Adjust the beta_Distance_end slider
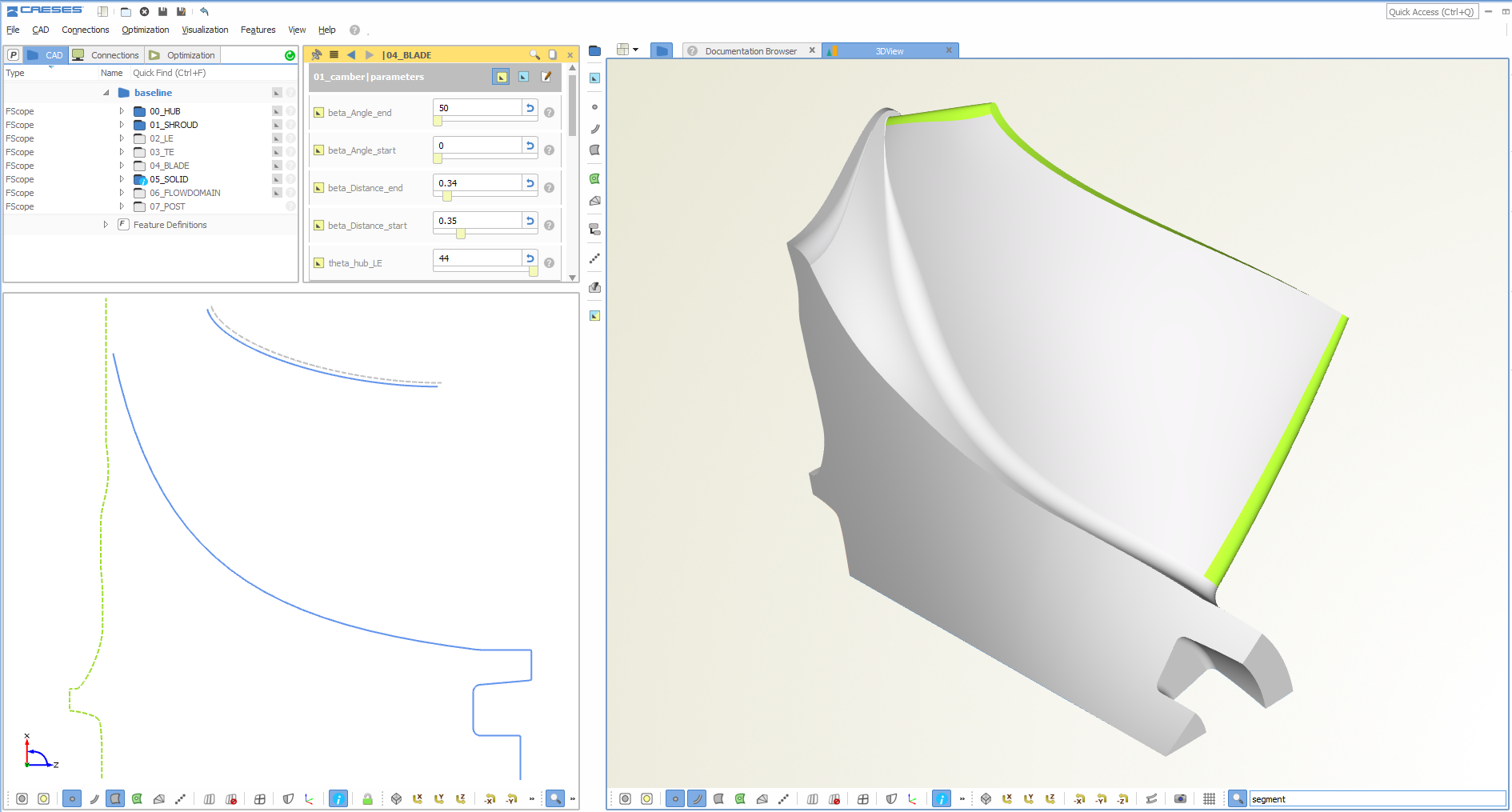Image resolution: width=1512 pixels, height=812 pixels. click(447, 196)
